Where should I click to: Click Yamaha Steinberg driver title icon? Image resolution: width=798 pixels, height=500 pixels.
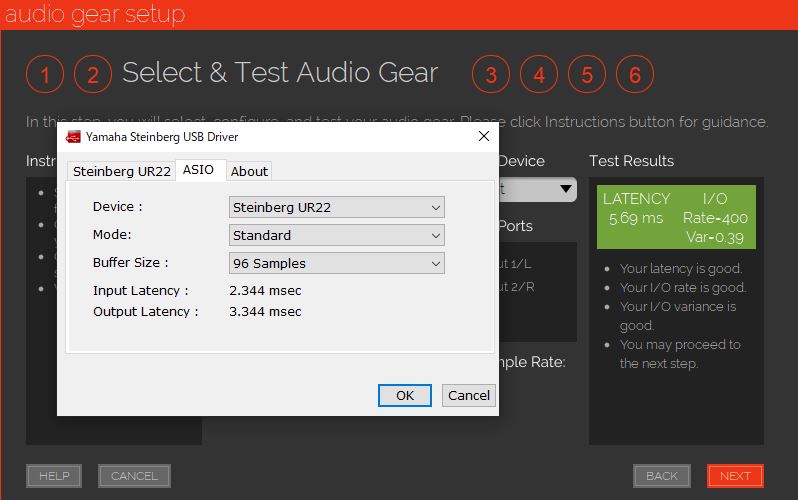tap(74, 136)
